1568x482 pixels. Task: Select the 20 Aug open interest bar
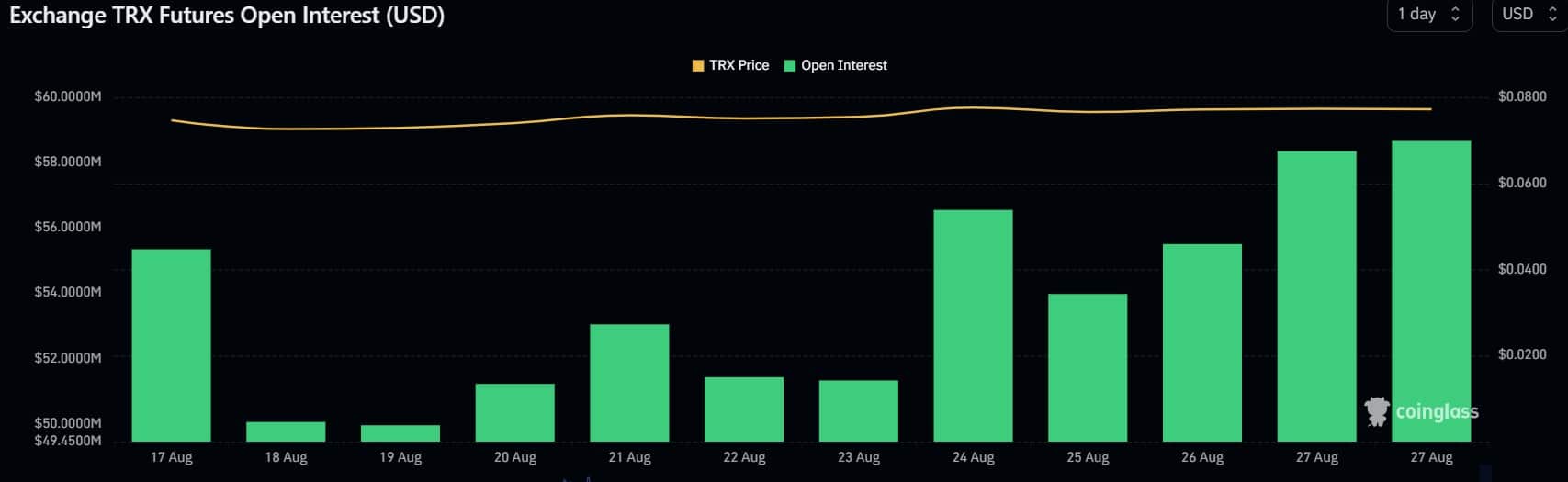point(514,412)
